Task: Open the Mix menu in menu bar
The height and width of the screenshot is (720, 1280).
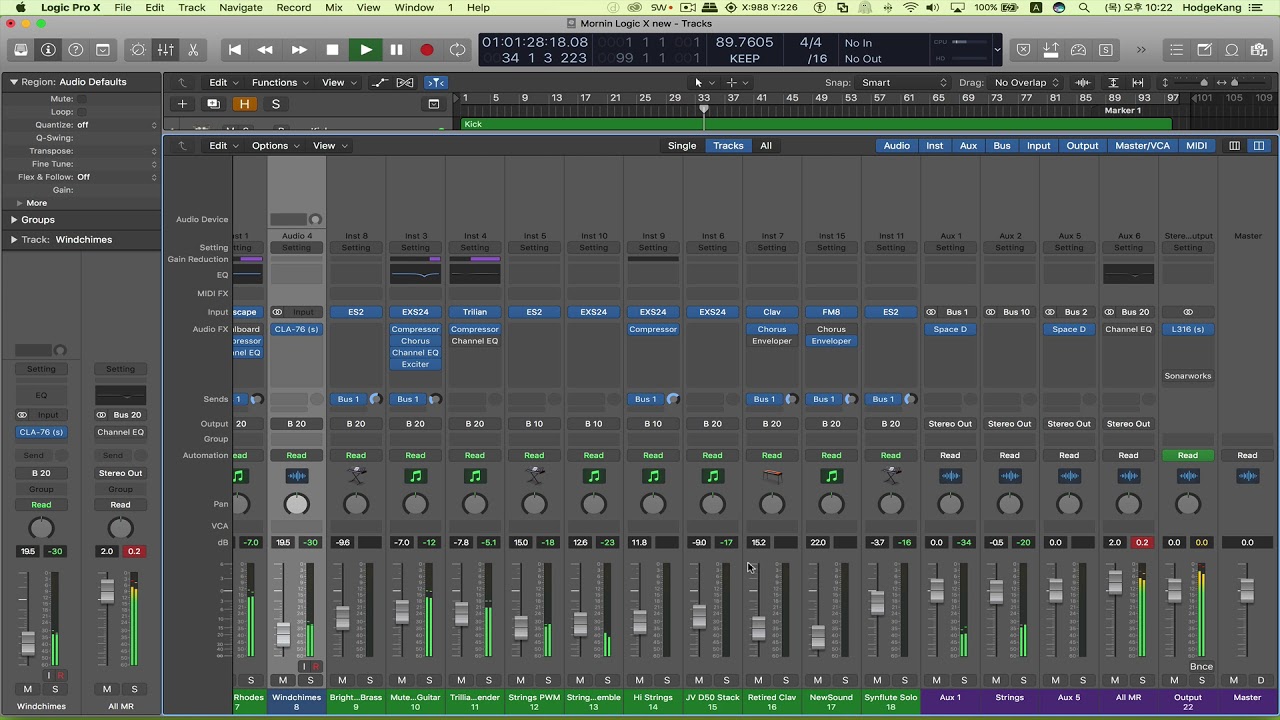Action: pos(334,8)
